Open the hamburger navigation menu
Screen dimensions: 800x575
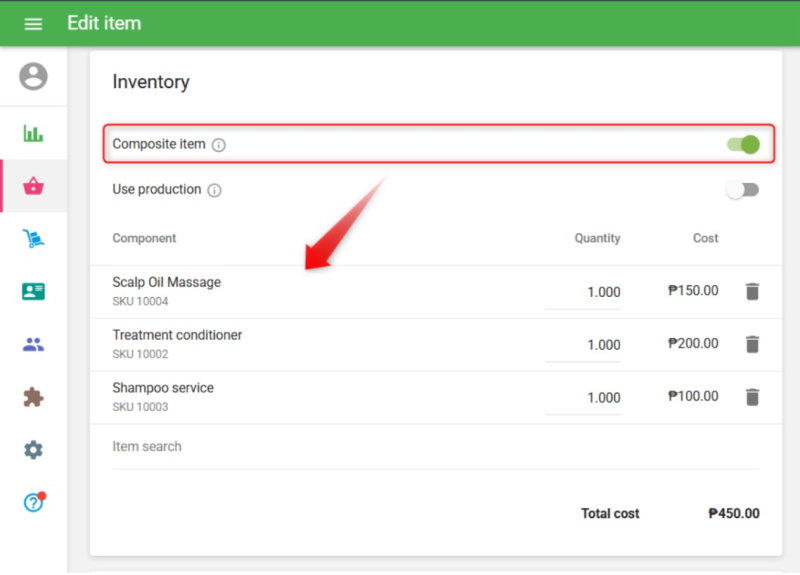[x=33, y=23]
